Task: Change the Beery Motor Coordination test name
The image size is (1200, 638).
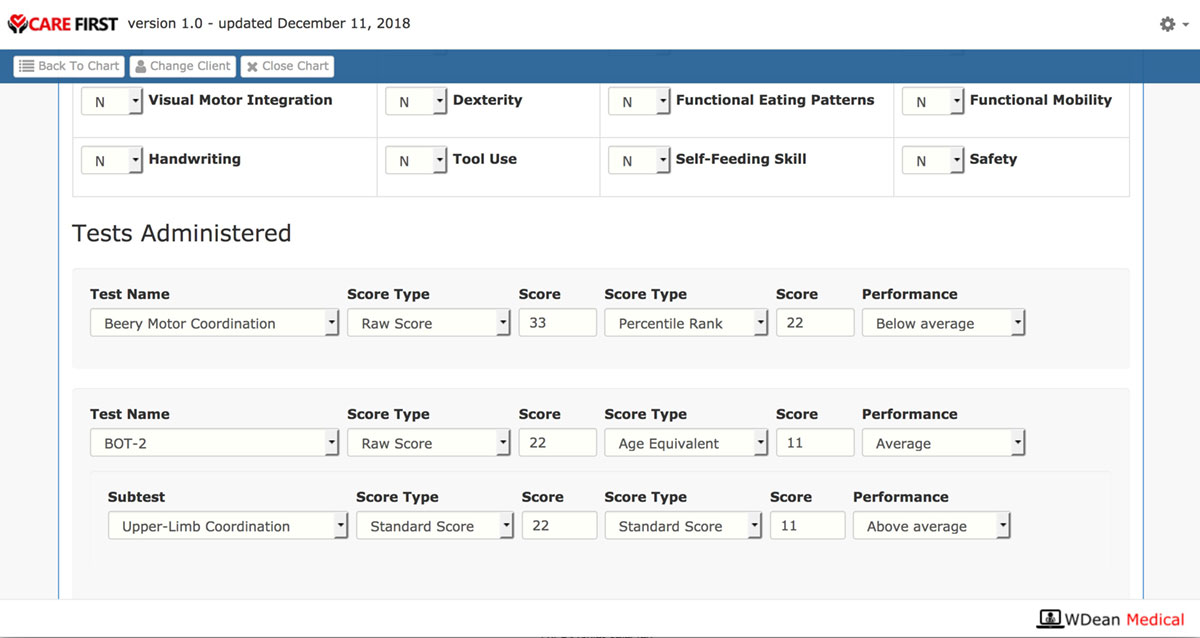Action: coord(214,323)
